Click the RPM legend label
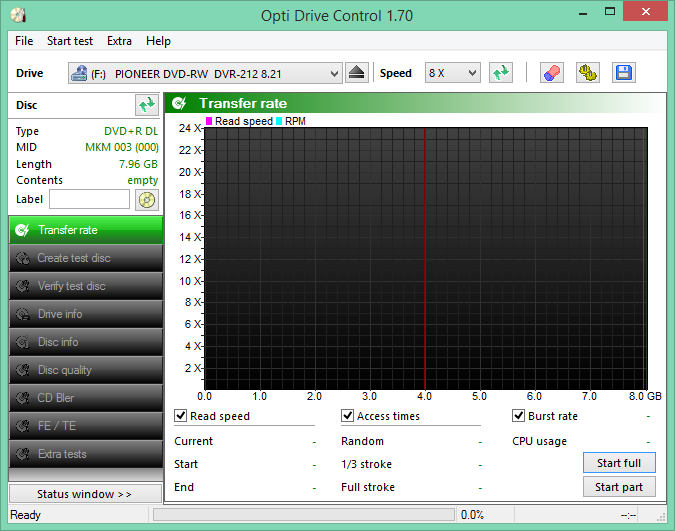Viewport: 675px width, 531px height. (295, 121)
